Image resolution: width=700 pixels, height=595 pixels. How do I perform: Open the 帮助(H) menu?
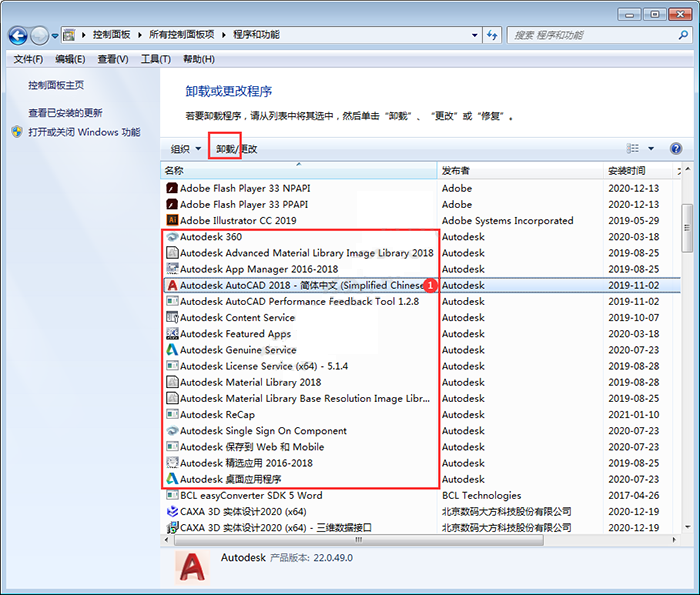[x=199, y=59]
